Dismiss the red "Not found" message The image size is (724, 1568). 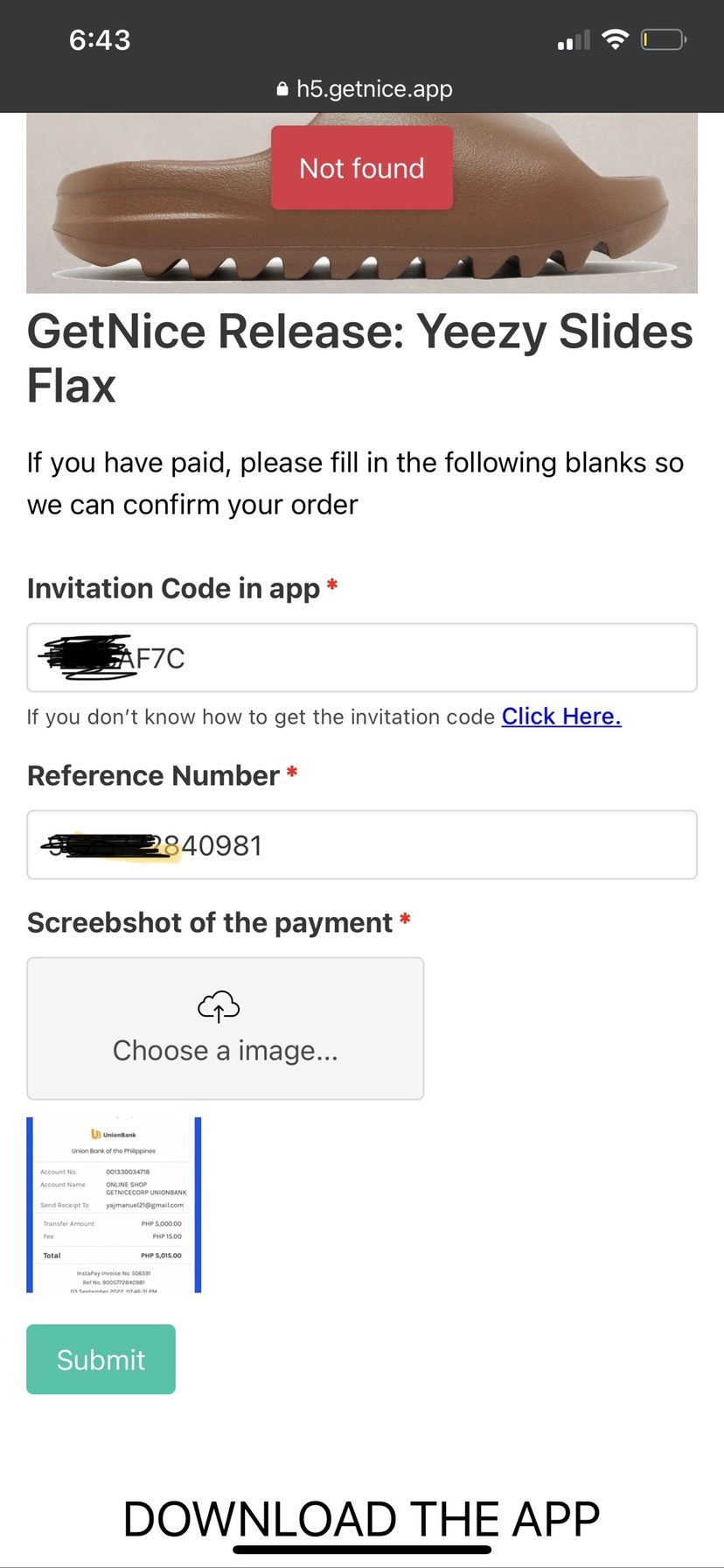361,168
